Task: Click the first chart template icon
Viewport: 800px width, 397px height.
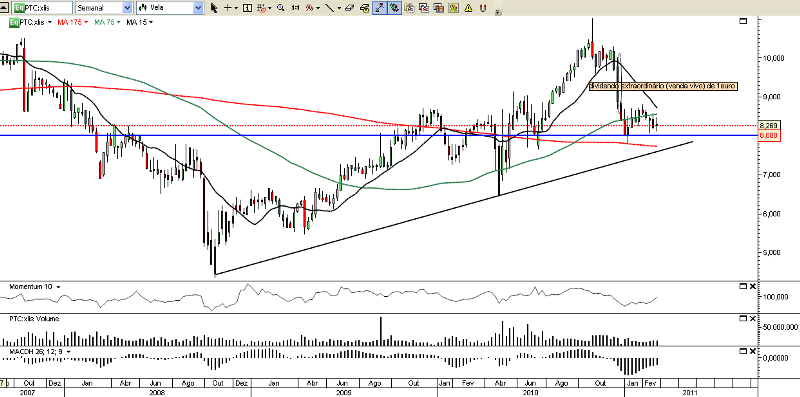Action: (x=410, y=8)
